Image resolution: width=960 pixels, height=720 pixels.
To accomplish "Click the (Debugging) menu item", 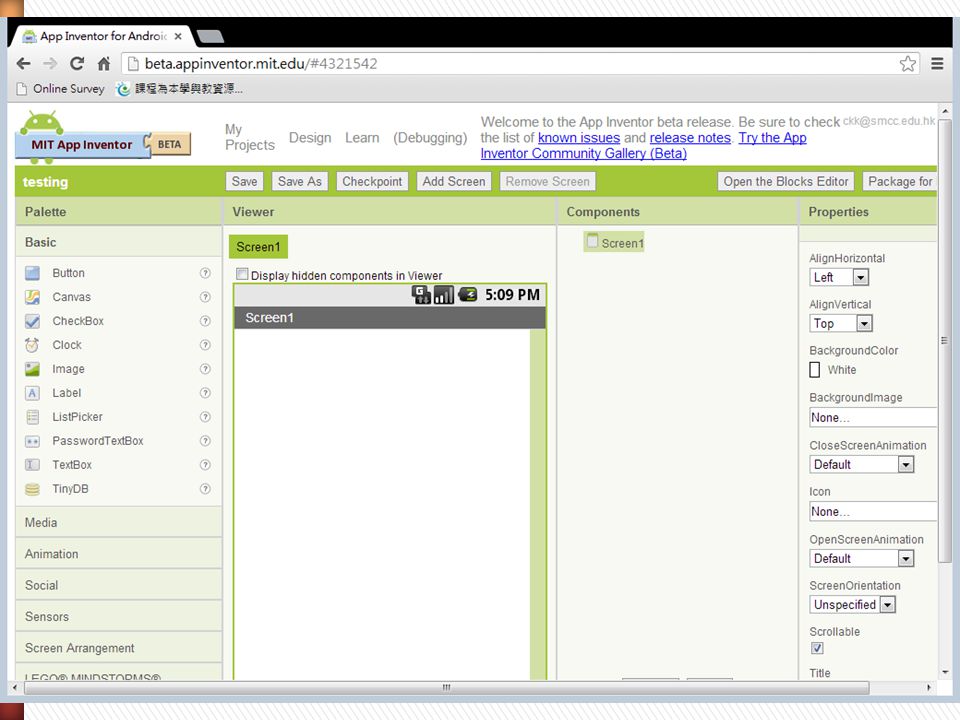I will [x=430, y=138].
